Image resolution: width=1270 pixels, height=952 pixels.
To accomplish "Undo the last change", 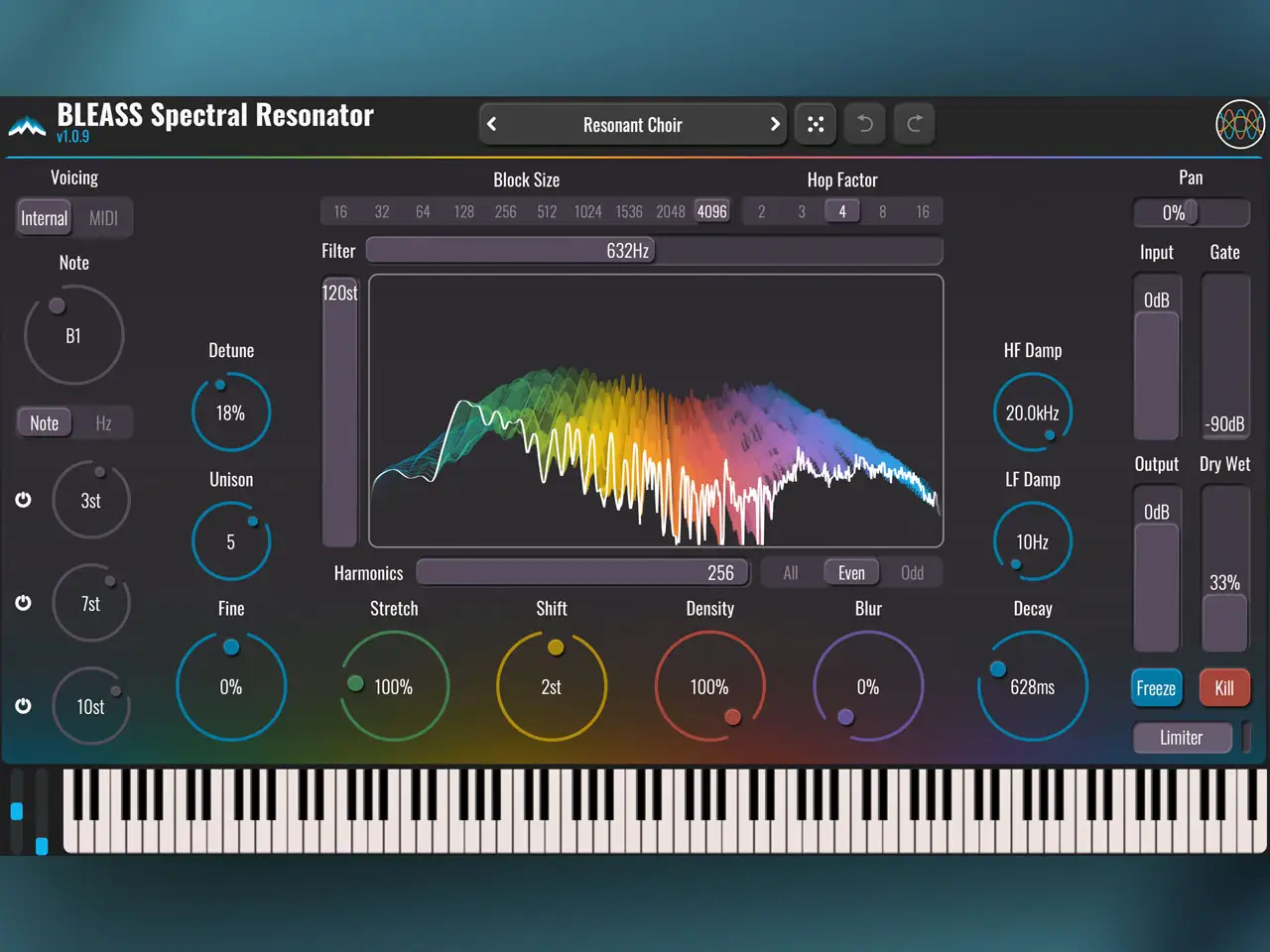I will click(x=865, y=124).
